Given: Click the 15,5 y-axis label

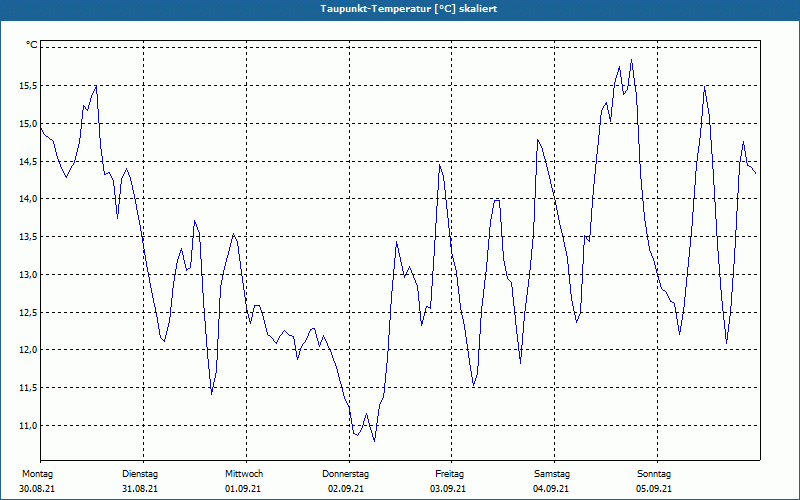Looking at the screenshot, I should (x=28, y=86).
